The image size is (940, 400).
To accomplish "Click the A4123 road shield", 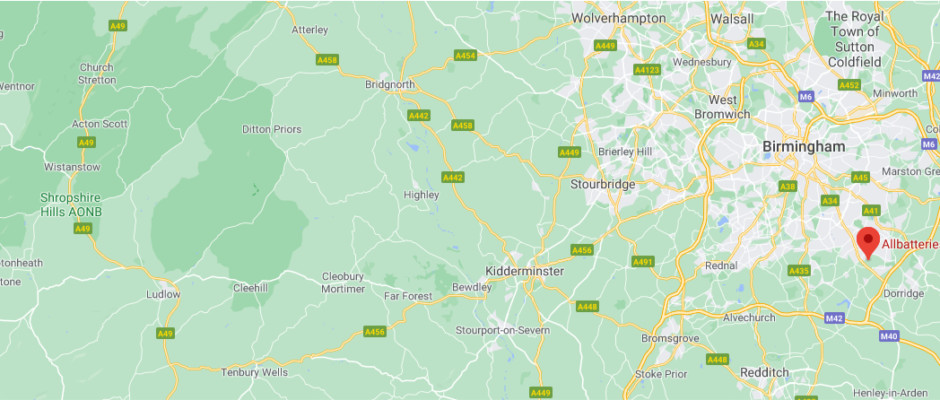I will pos(647,70).
